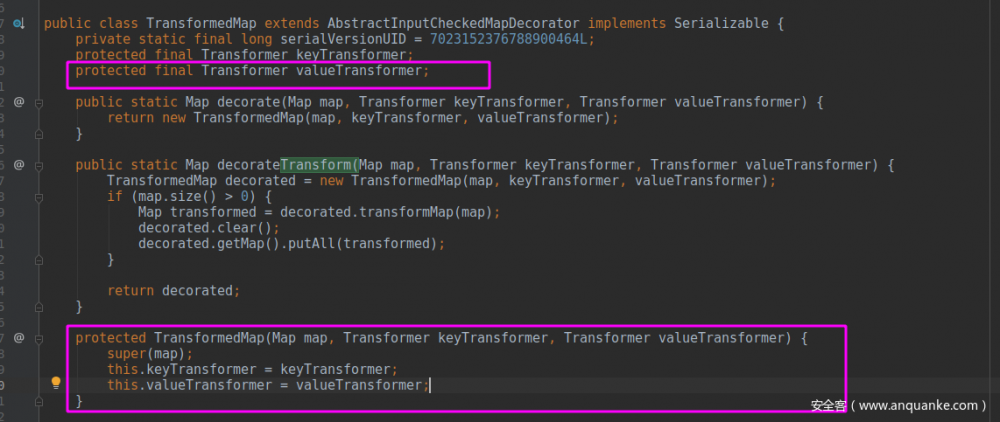Click this.keyTransformer assignment line
The image size is (1000, 422).
pyautogui.click(x=253, y=370)
